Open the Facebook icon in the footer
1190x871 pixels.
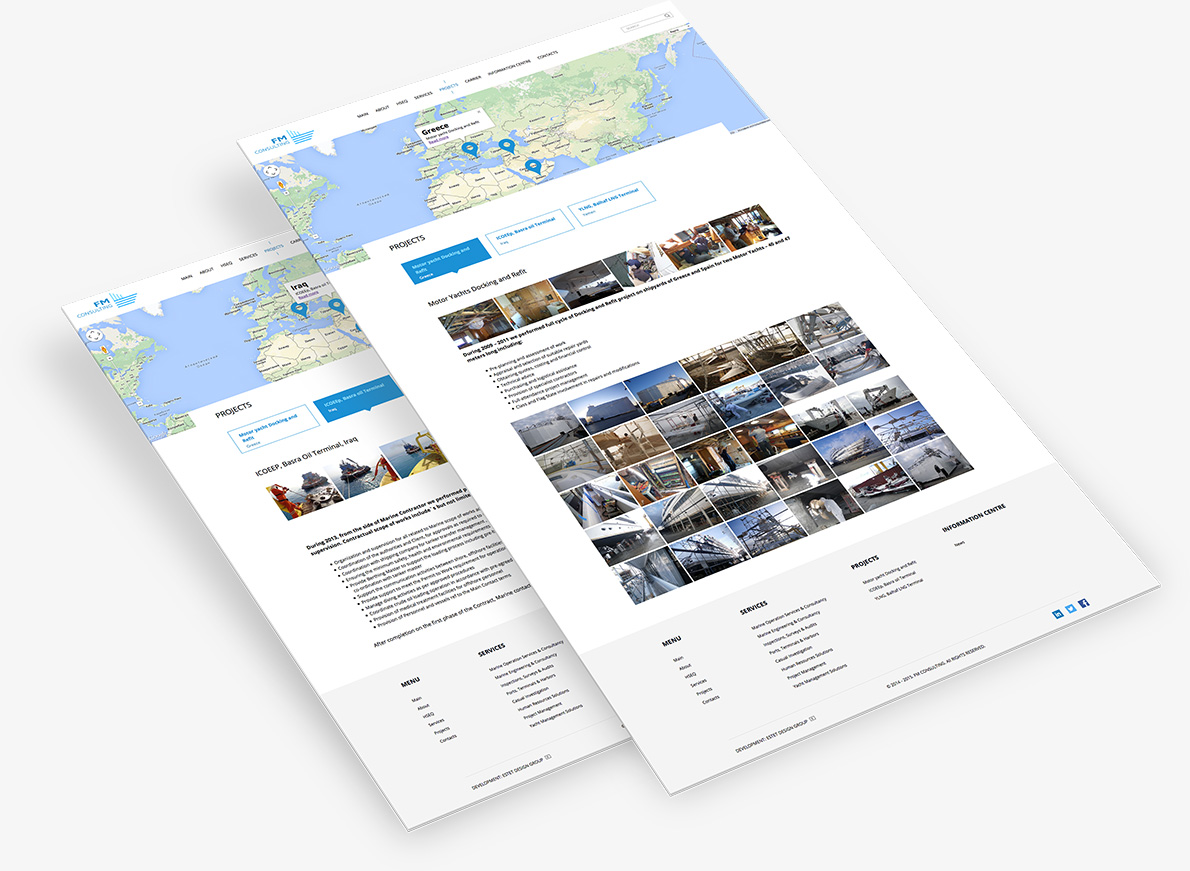pos(1084,603)
